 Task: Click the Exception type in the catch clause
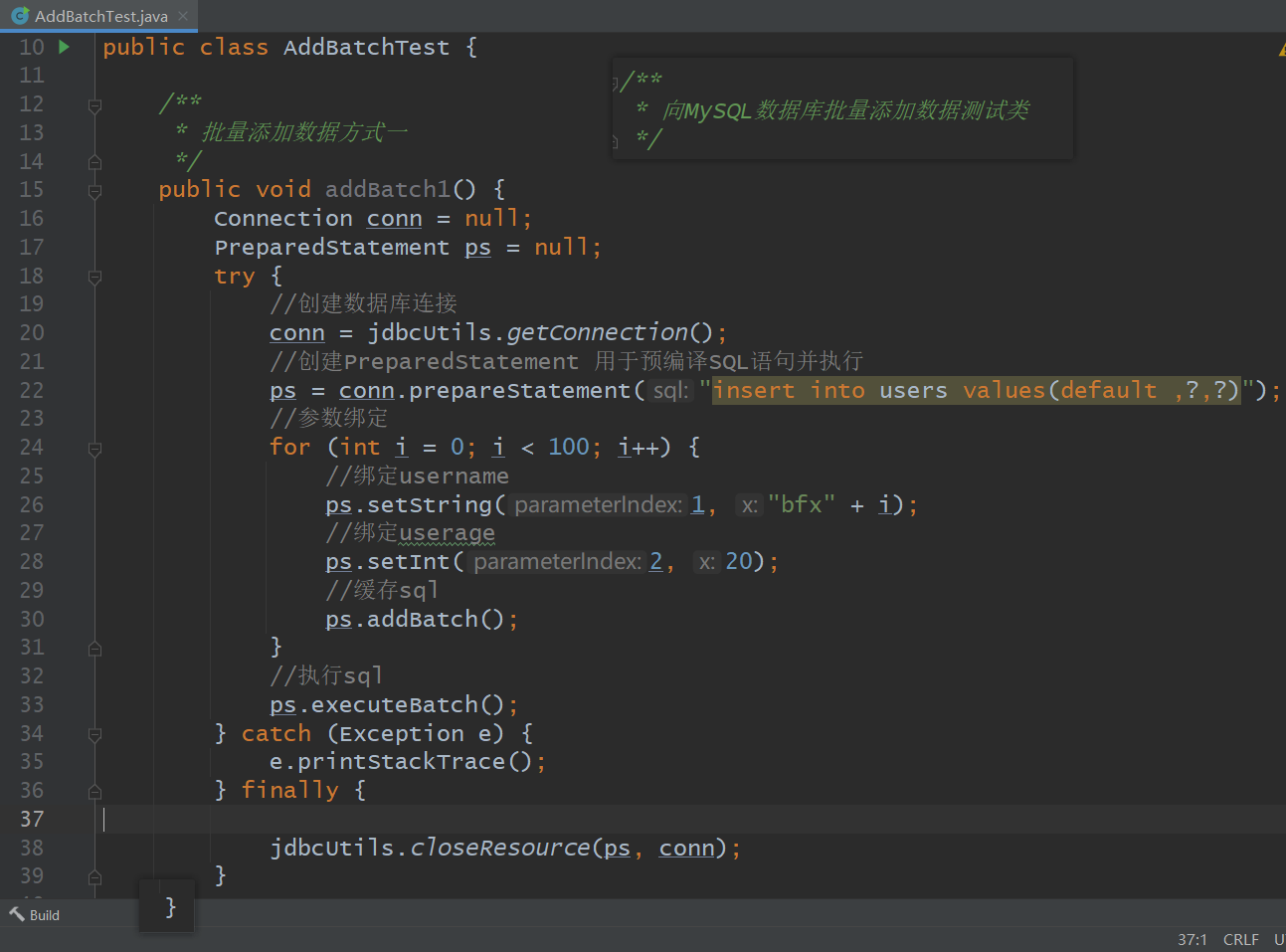coord(402,734)
